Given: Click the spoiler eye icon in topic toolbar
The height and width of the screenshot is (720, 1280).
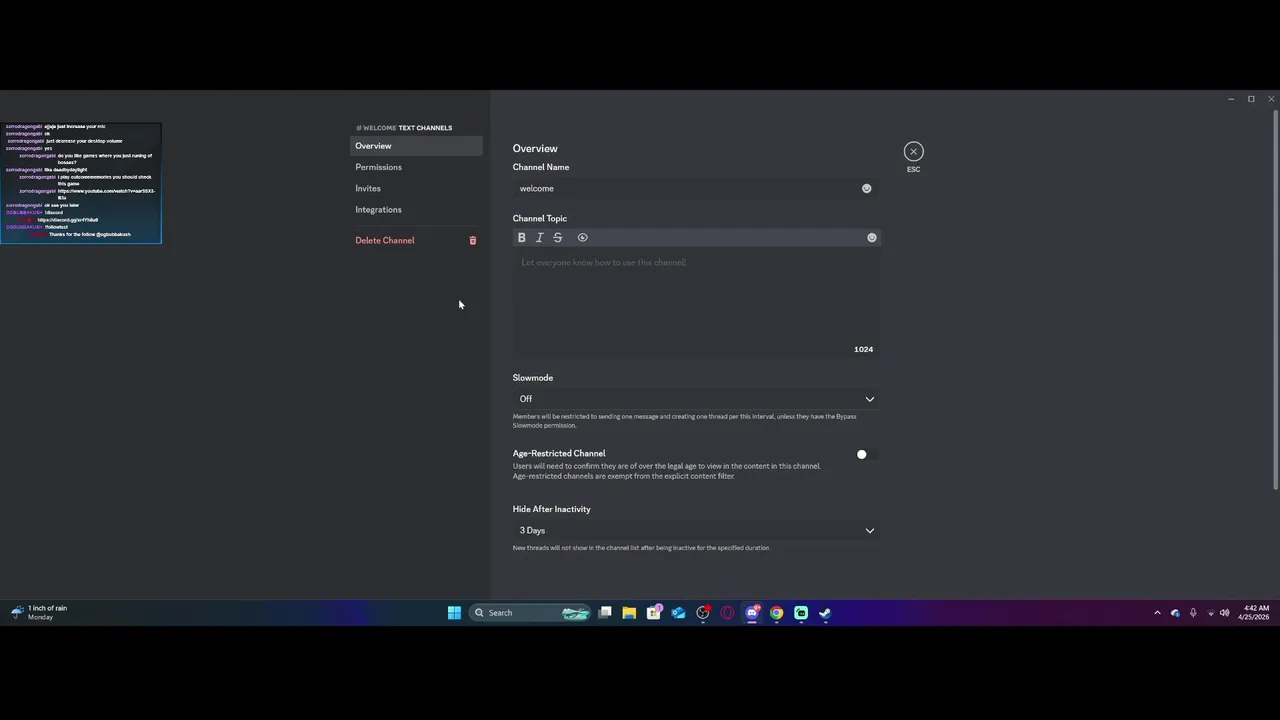Looking at the screenshot, I should coord(583,238).
